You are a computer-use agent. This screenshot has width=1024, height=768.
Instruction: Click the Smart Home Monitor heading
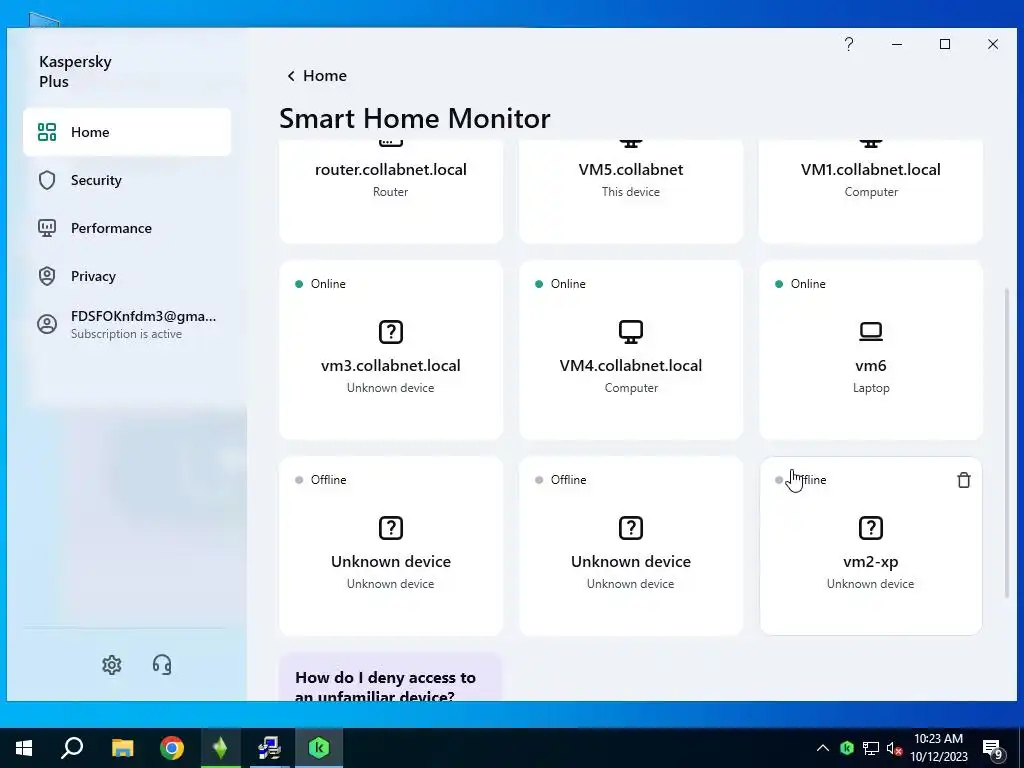pos(415,119)
